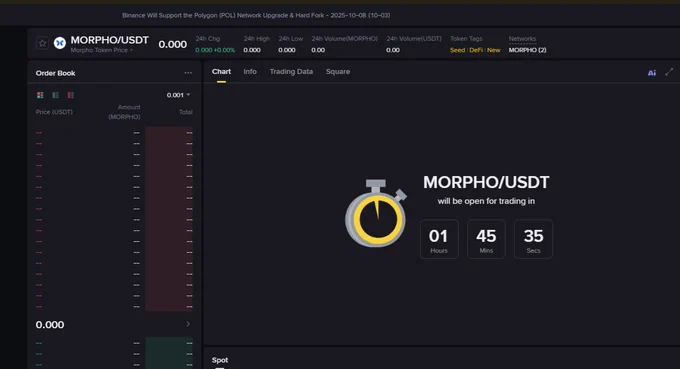This screenshot has height=369, width=680.
Task: Show both buy and sell orders view
Action: (x=40, y=95)
